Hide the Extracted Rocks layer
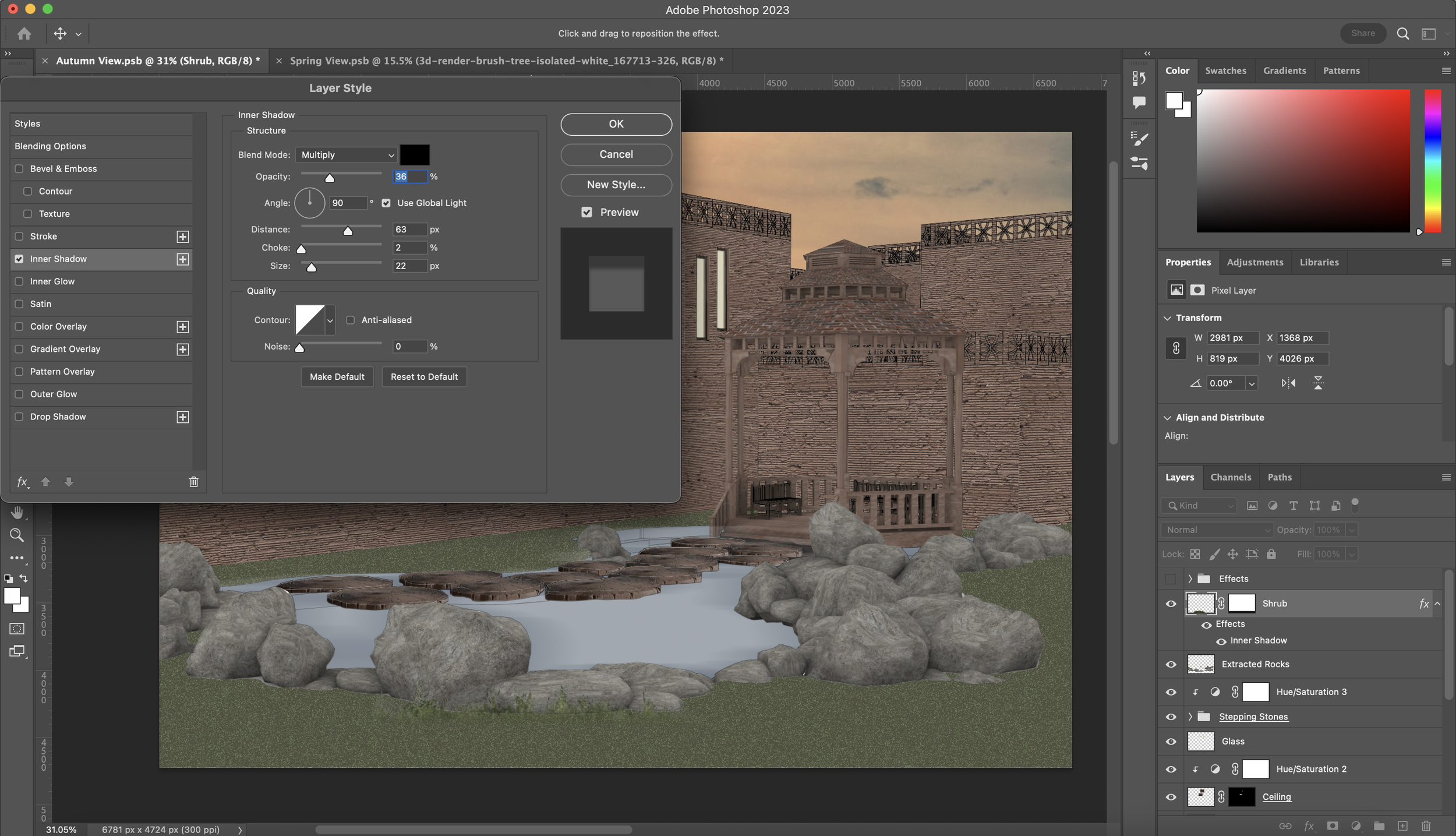This screenshot has height=836, width=1456. (x=1171, y=665)
